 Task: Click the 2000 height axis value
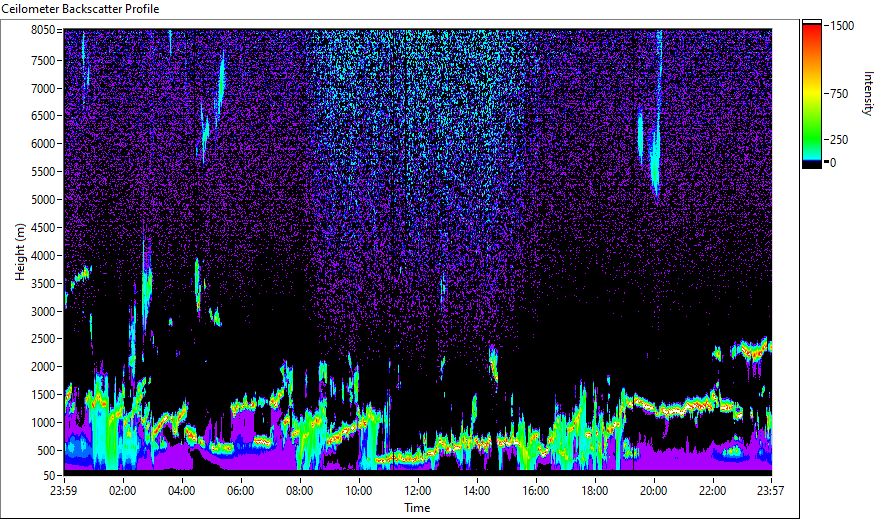click(x=43, y=367)
